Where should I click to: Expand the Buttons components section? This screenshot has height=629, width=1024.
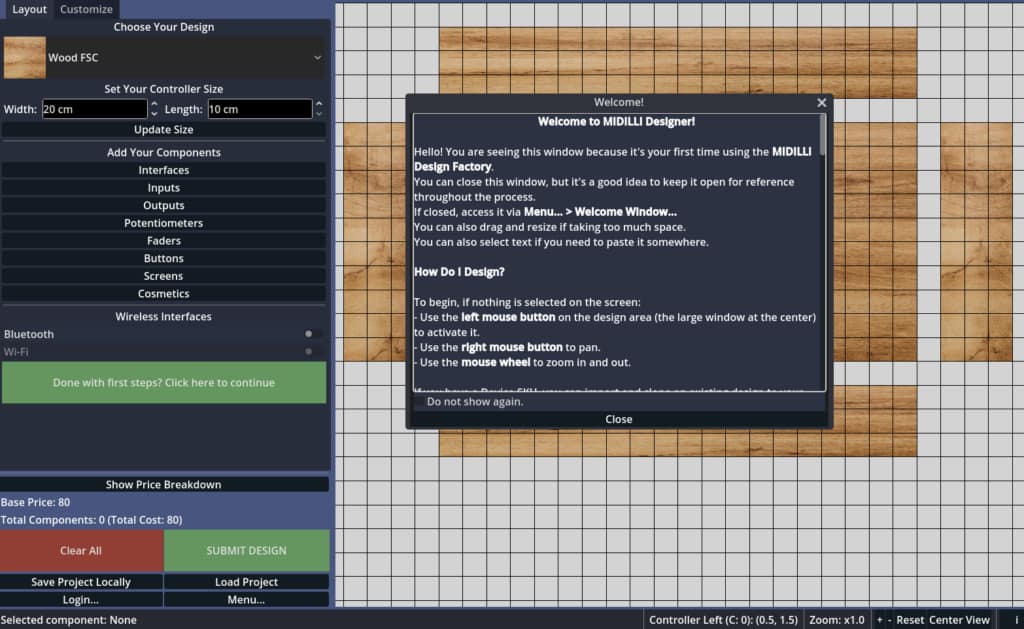coord(163,258)
